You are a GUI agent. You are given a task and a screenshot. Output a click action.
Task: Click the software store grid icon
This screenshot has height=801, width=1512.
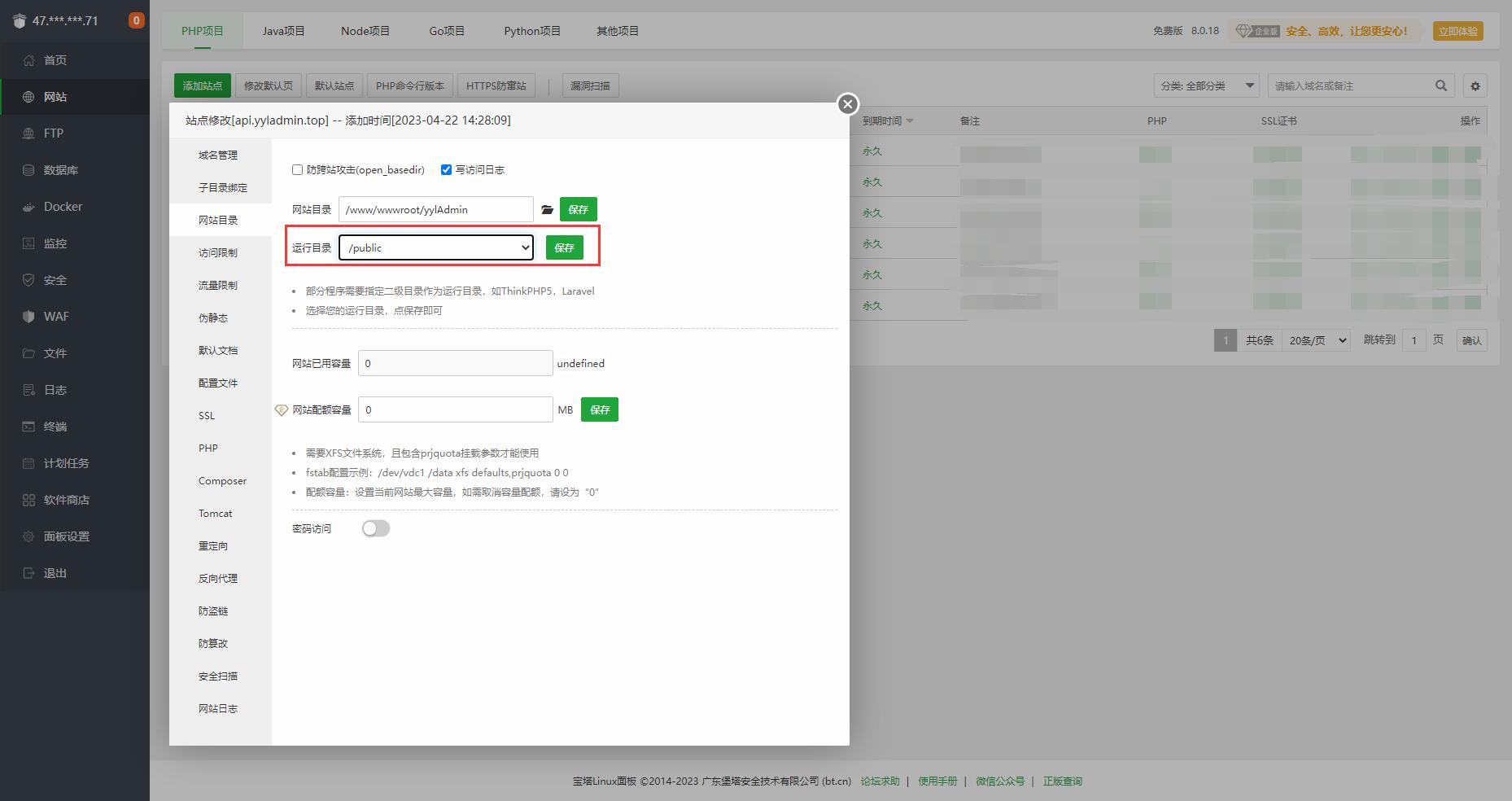[28, 500]
